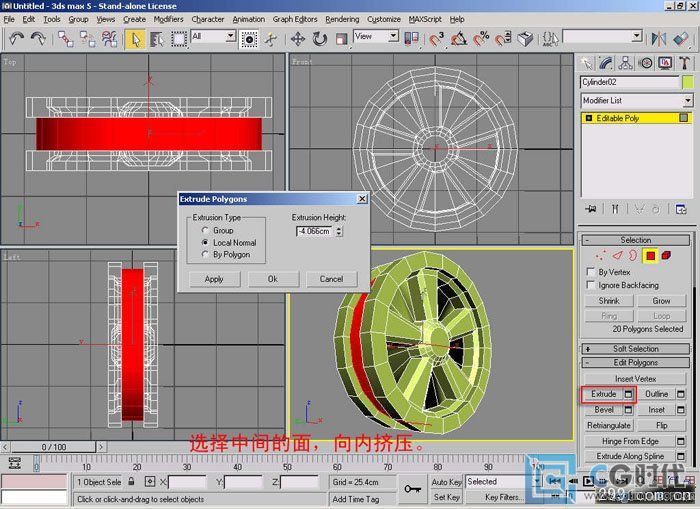Image resolution: width=700 pixels, height=509 pixels.
Task: Click Ok in Extrude Polygons dialog
Action: (x=273, y=279)
